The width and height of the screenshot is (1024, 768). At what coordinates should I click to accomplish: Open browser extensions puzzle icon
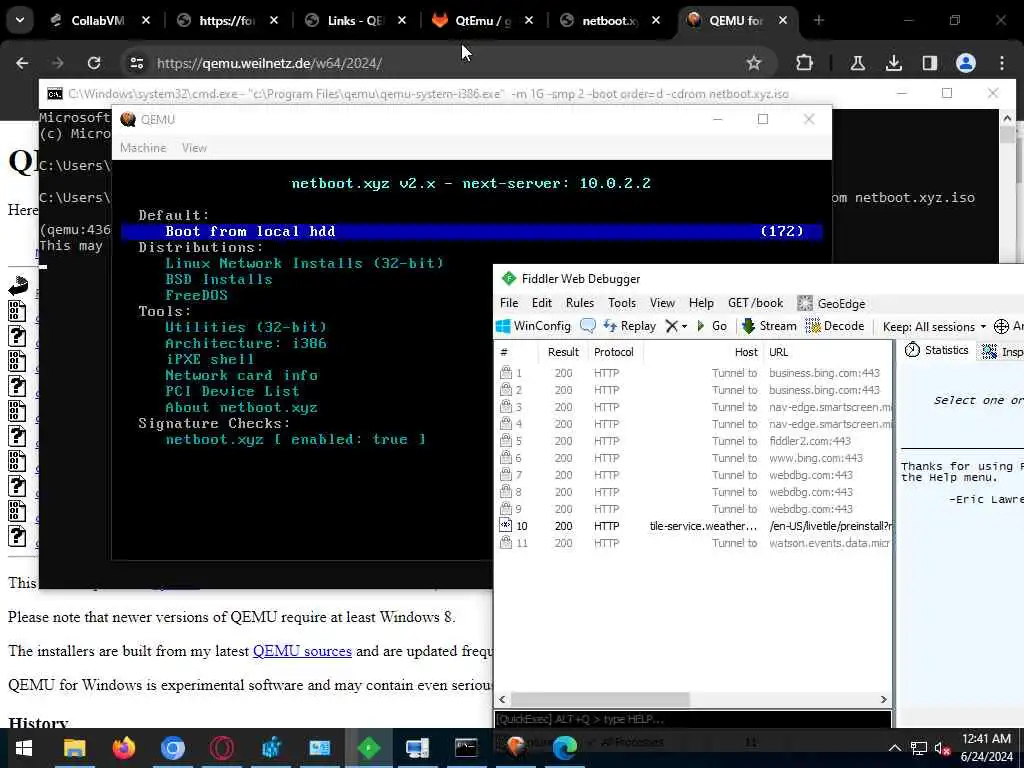(805, 63)
